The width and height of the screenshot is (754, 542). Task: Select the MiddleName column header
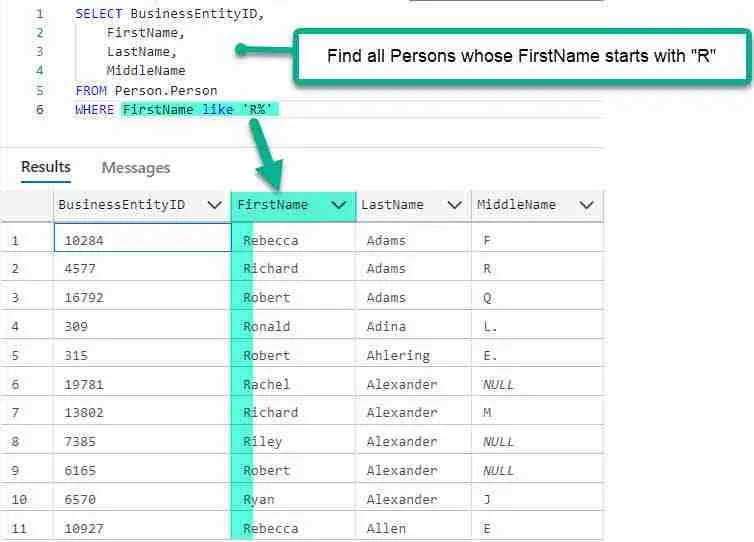point(537,206)
